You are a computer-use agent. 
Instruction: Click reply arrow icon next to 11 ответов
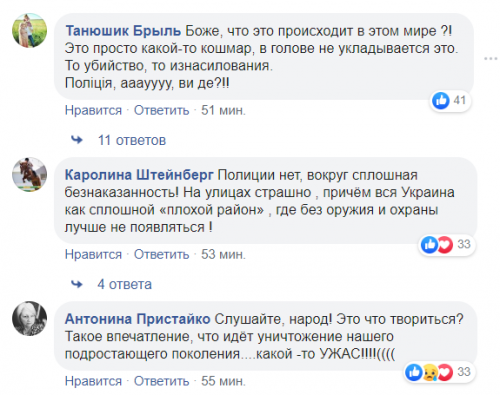point(77,140)
